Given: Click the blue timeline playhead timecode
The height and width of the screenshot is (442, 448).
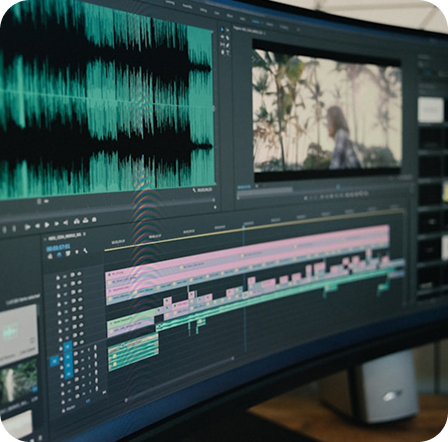Looking at the screenshot, I should coord(58,248).
